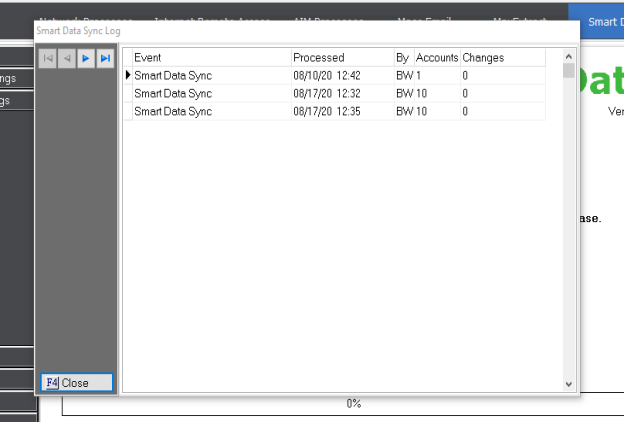Image resolution: width=624 pixels, height=422 pixels.
Task: Click the By column header
Action: pyautogui.click(x=402, y=58)
